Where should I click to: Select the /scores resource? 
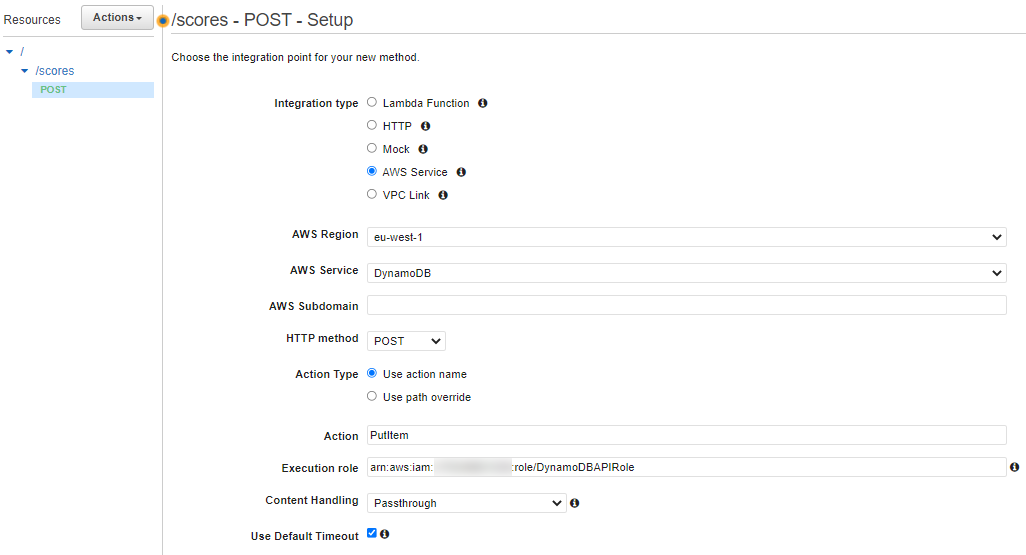tap(55, 71)
